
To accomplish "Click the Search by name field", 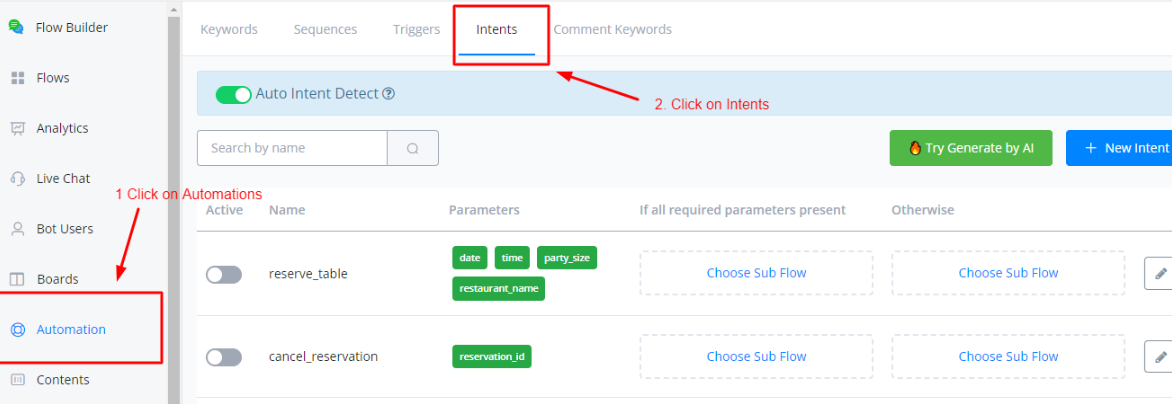I will coord(292,148).
